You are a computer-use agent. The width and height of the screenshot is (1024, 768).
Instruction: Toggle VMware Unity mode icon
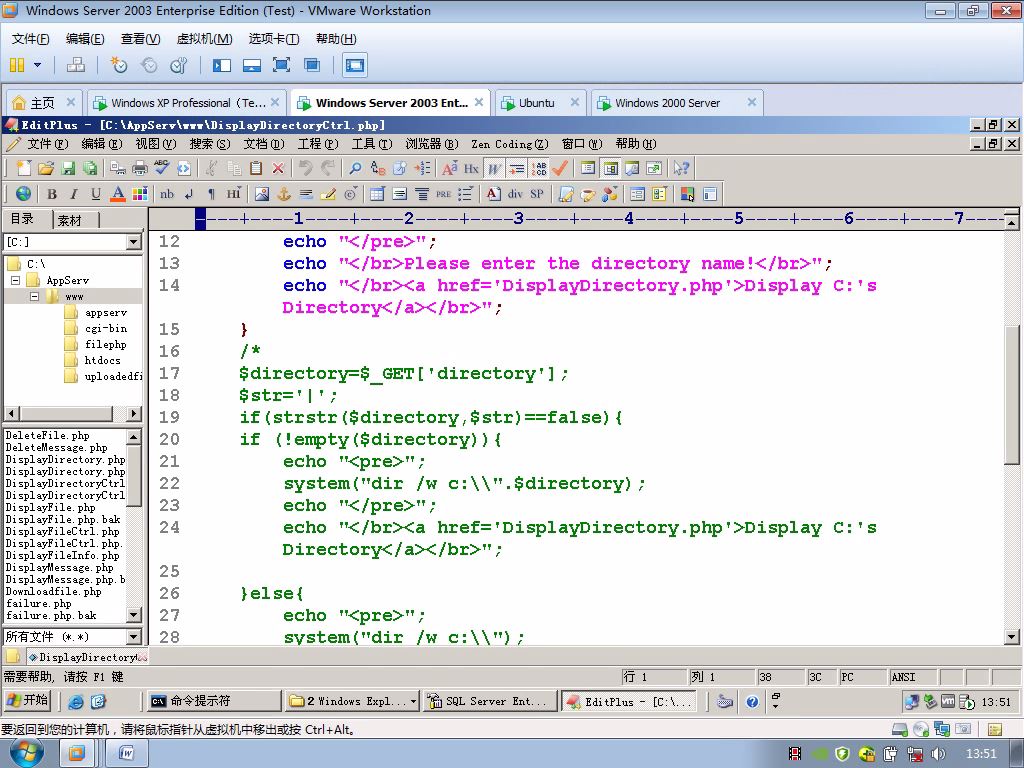pyautogui.click(x=312, y=65)
